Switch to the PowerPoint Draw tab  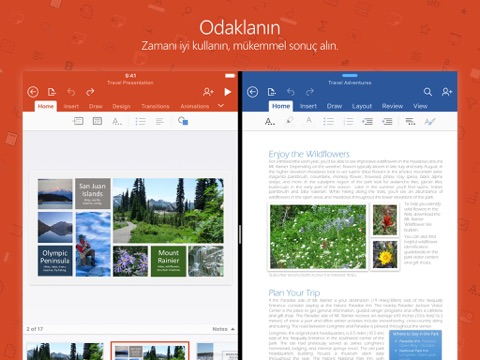point(95,106)
